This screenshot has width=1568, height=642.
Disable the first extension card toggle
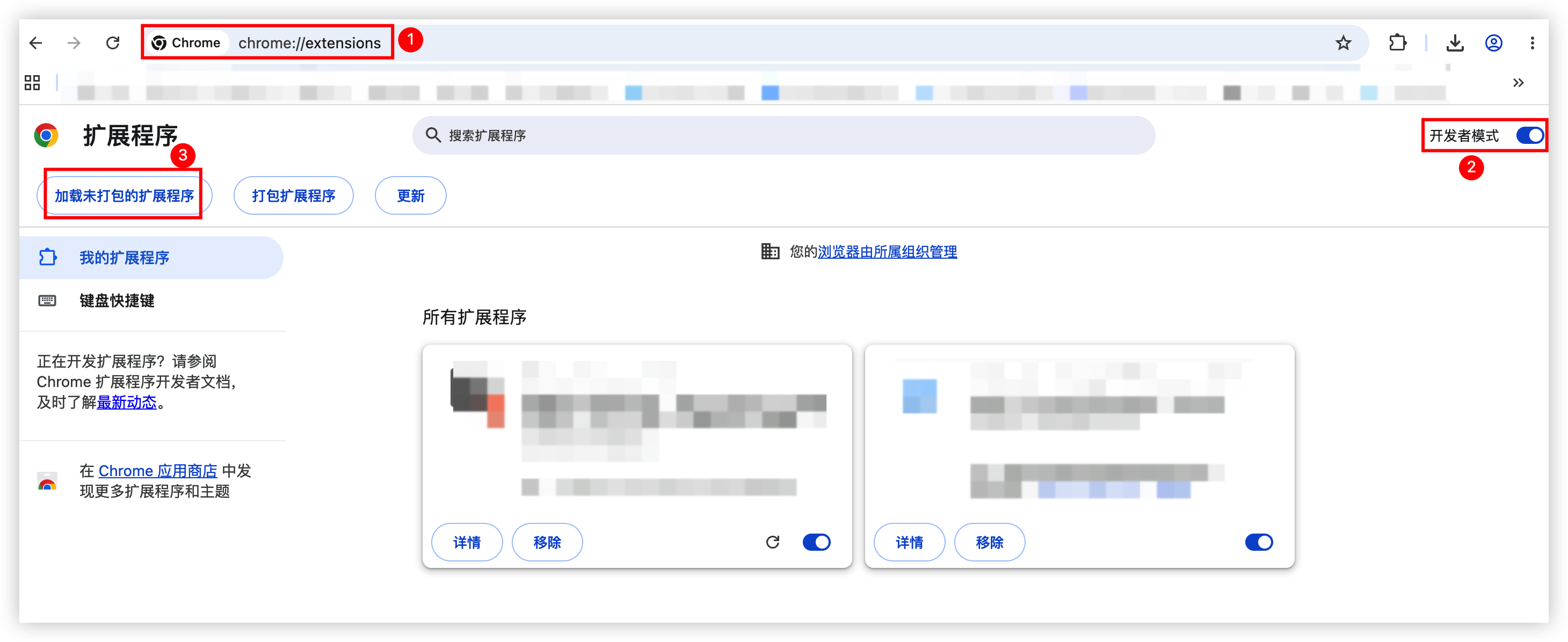pyautogui.click(x=816, y=542)
